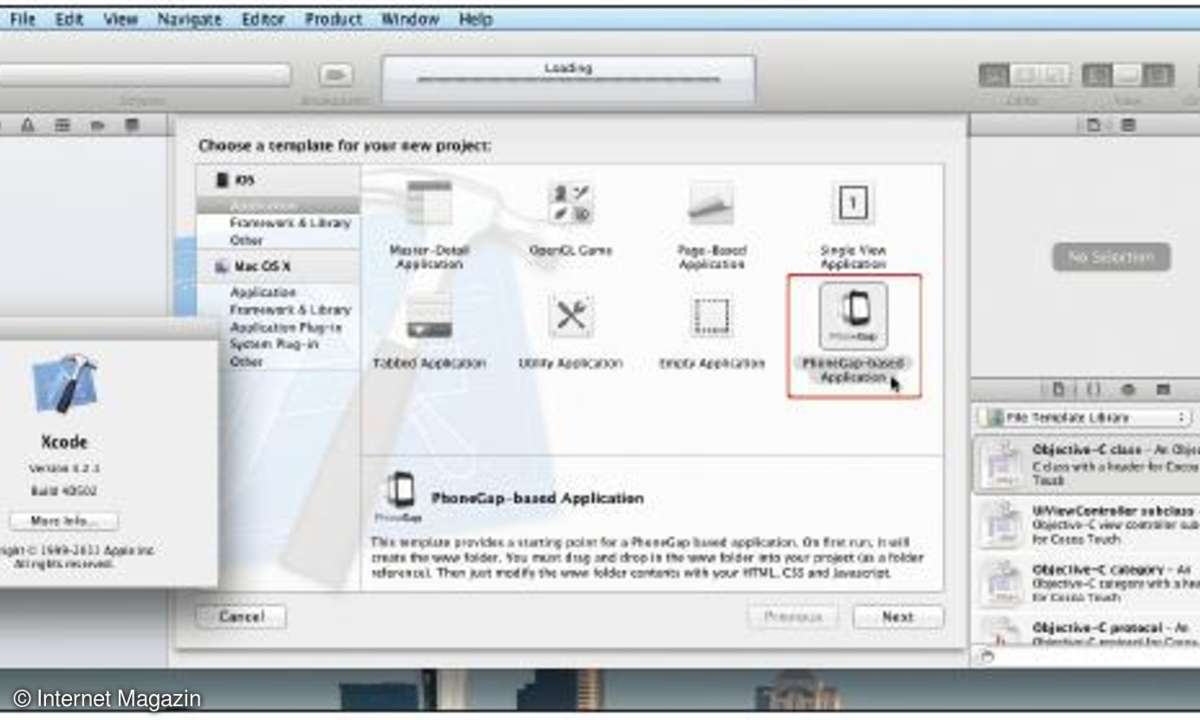Choose the OpenGL Game template icon

pyautogui.click(x=571, y=204)
